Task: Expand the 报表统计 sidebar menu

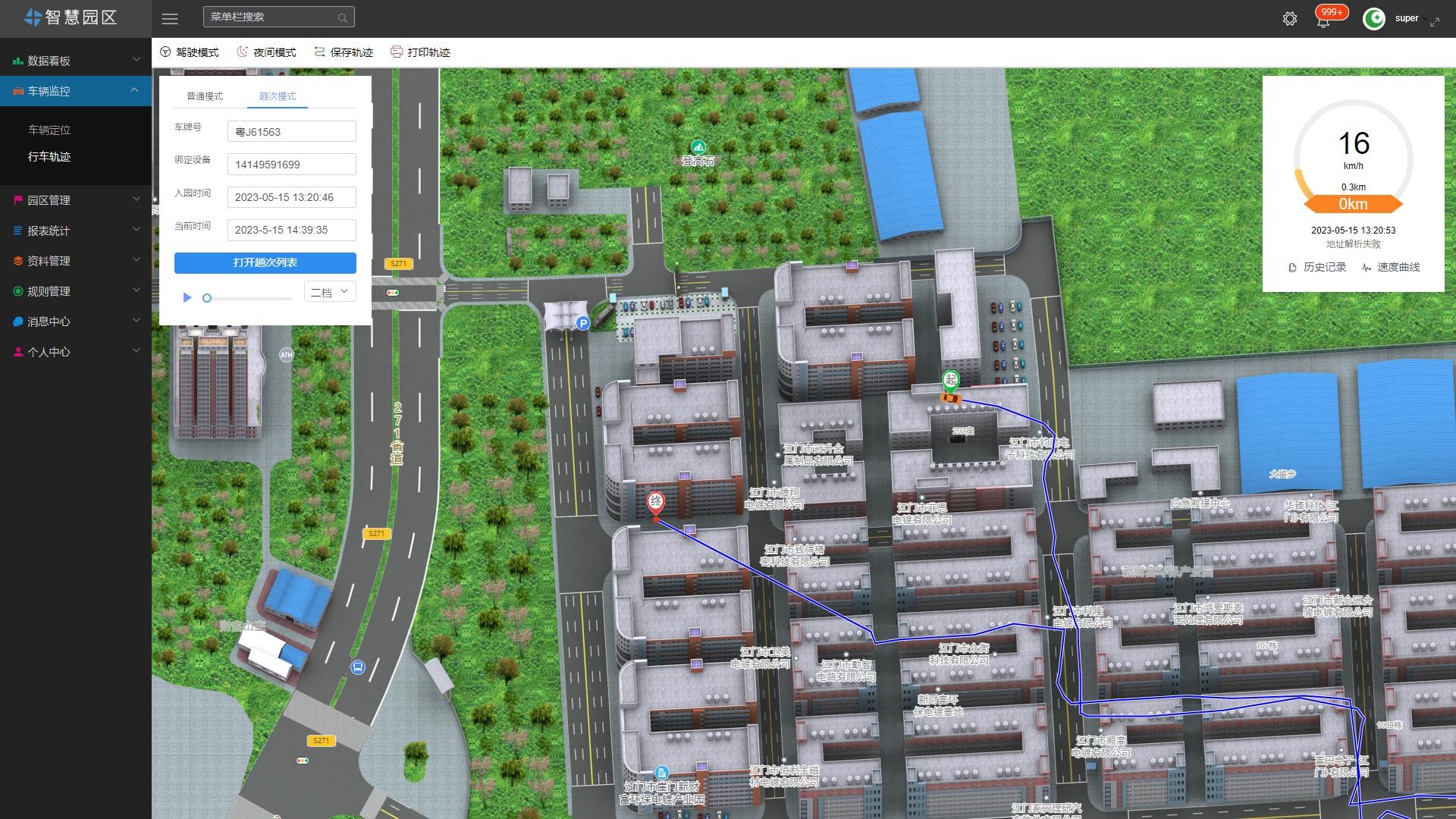Action: 76,231
